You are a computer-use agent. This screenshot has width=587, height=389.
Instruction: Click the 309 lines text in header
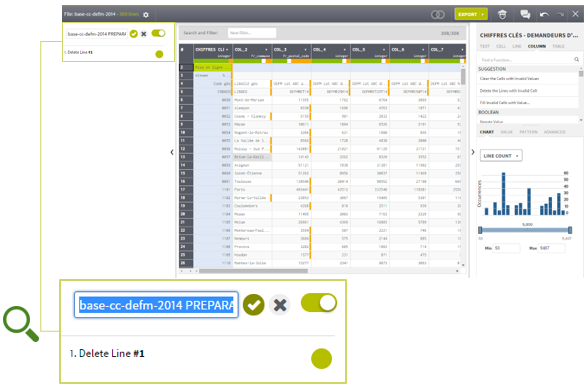129,14
